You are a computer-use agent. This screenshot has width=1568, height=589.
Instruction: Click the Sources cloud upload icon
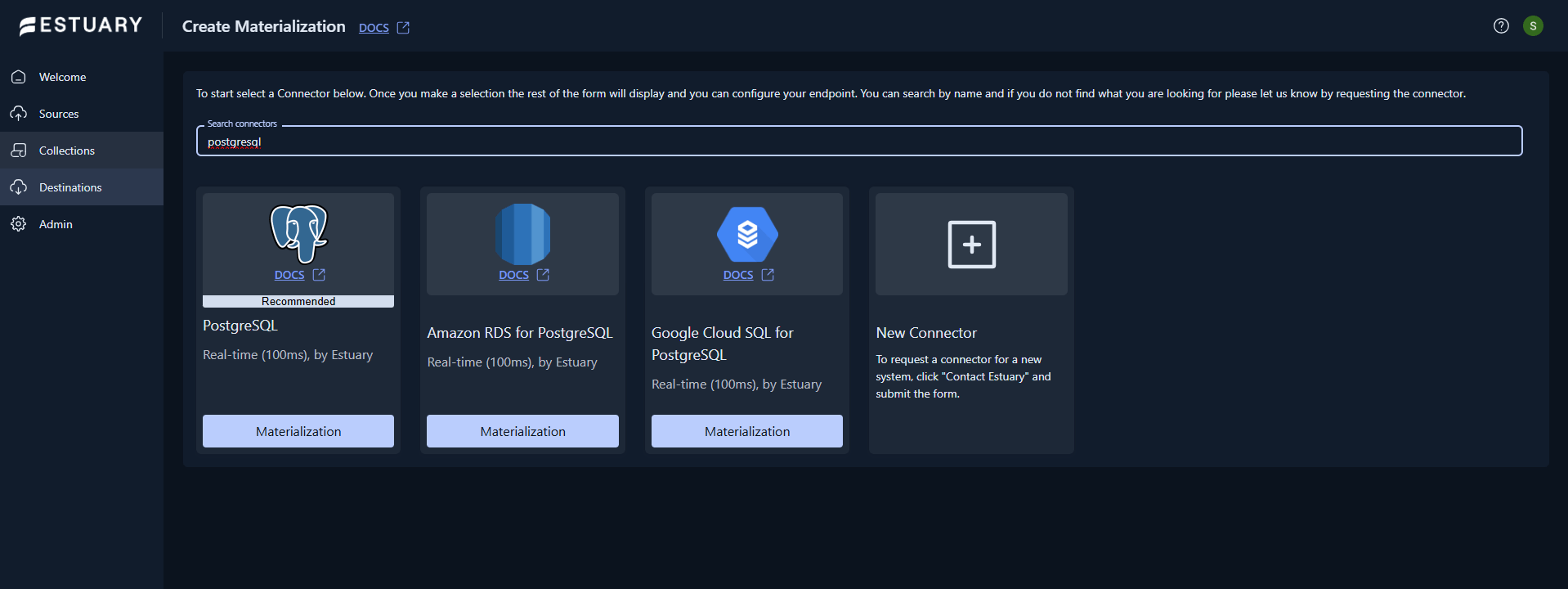point(19,114)
